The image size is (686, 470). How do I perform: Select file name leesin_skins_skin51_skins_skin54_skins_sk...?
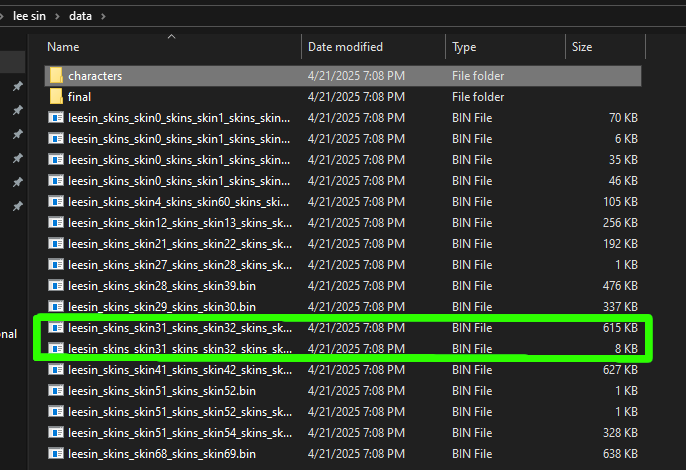pyautogui.click(x=180, y=433)
